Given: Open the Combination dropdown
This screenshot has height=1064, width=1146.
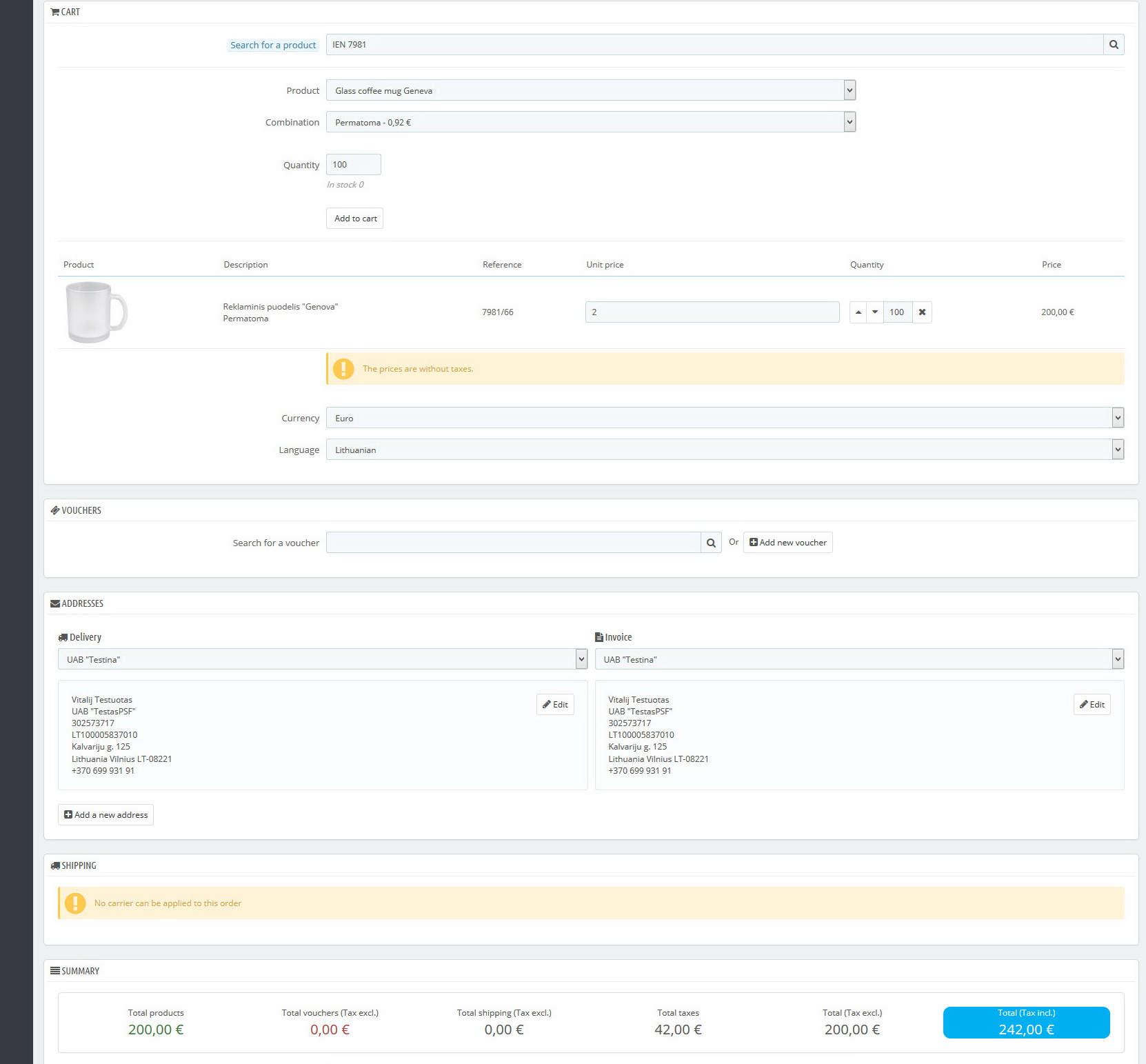Looking at the screenshot, I should click(x=591, y=122).
